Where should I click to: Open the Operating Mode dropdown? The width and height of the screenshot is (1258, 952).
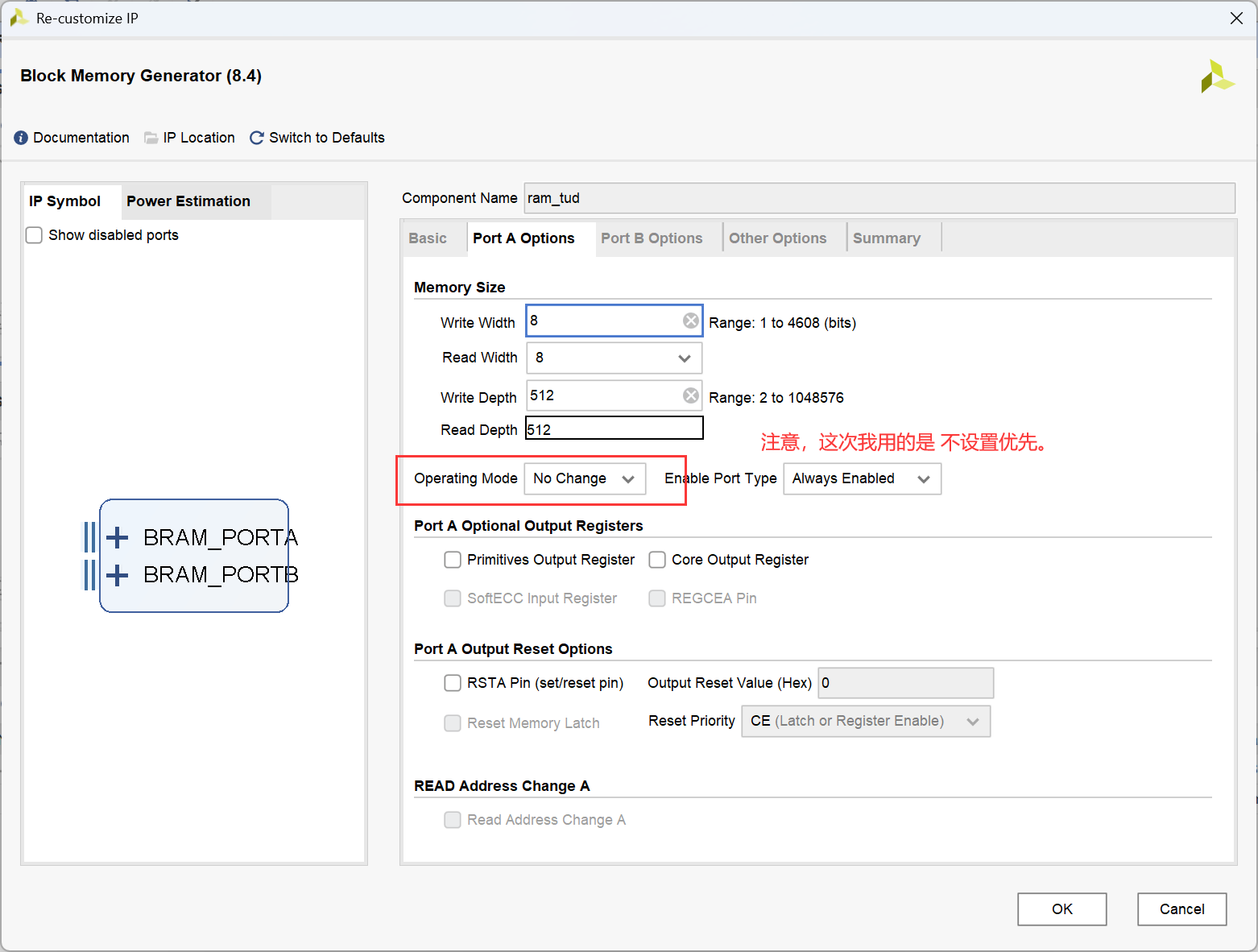[585, 478]
